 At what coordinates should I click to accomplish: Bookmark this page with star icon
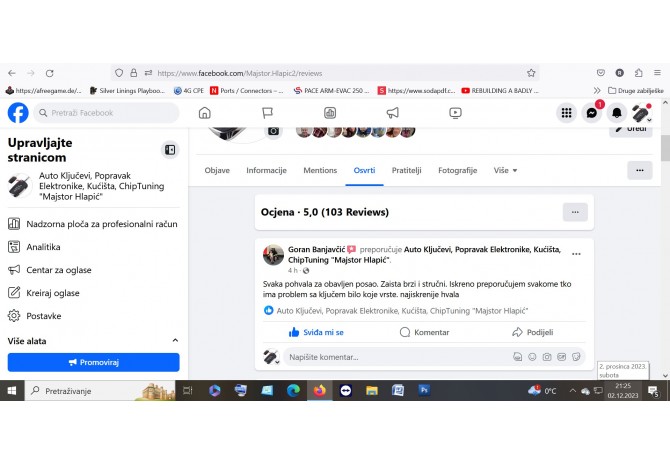pos(531,73)
